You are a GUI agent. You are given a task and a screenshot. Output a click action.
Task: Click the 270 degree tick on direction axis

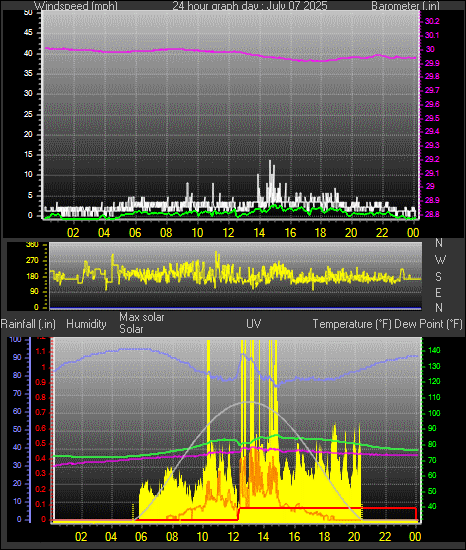click(32, 261)
